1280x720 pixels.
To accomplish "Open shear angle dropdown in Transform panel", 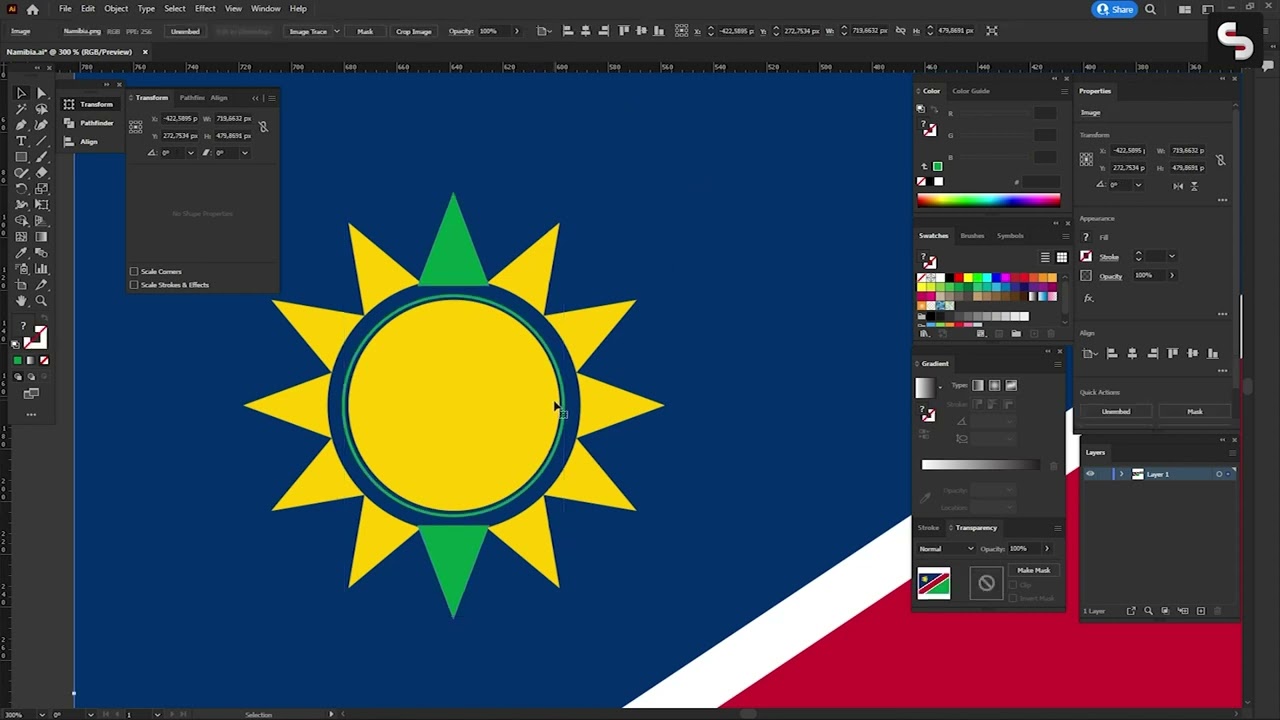I will tap(244, 153).
